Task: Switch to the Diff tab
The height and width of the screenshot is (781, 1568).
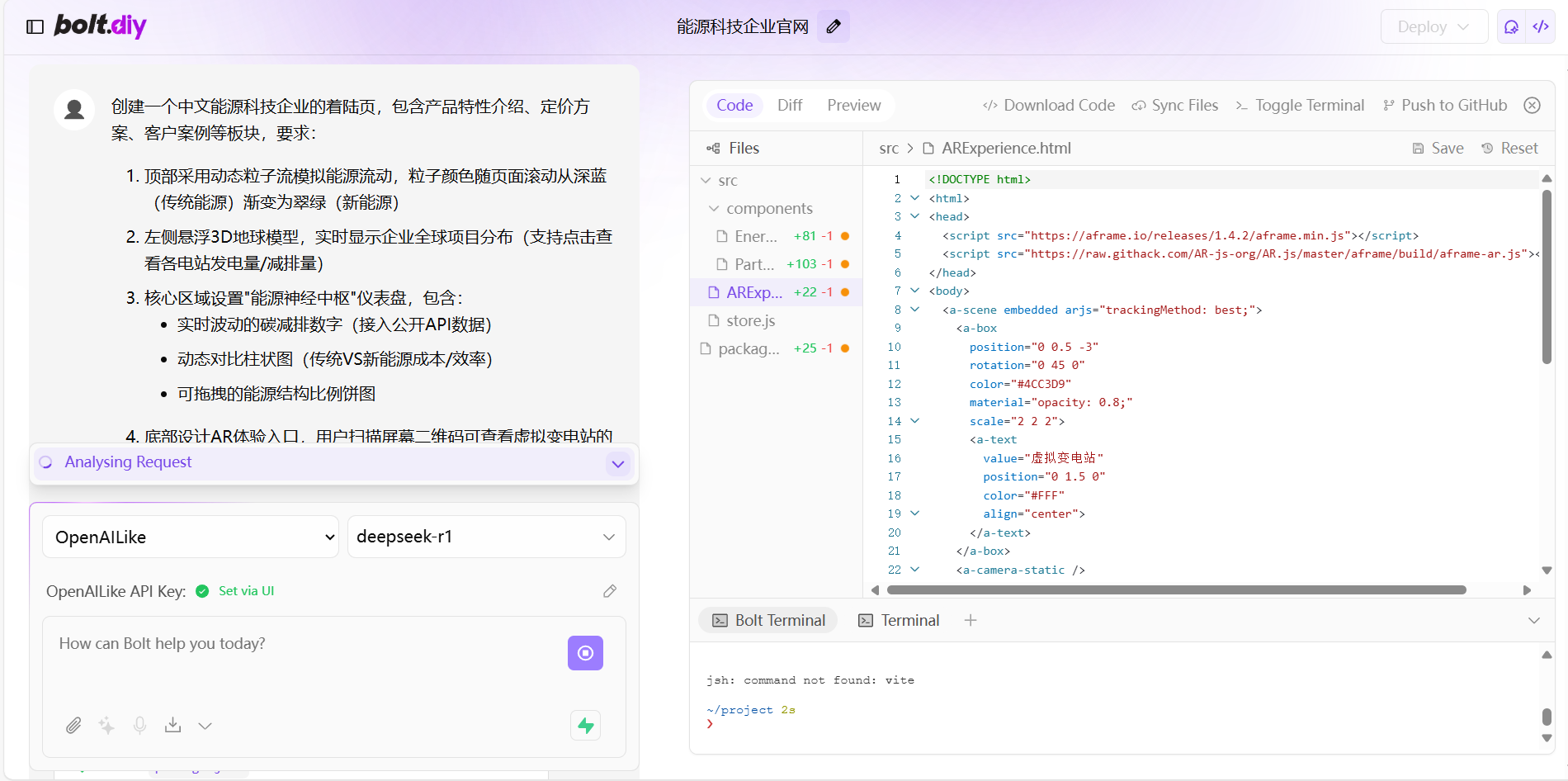Action: tap(790, 105)
